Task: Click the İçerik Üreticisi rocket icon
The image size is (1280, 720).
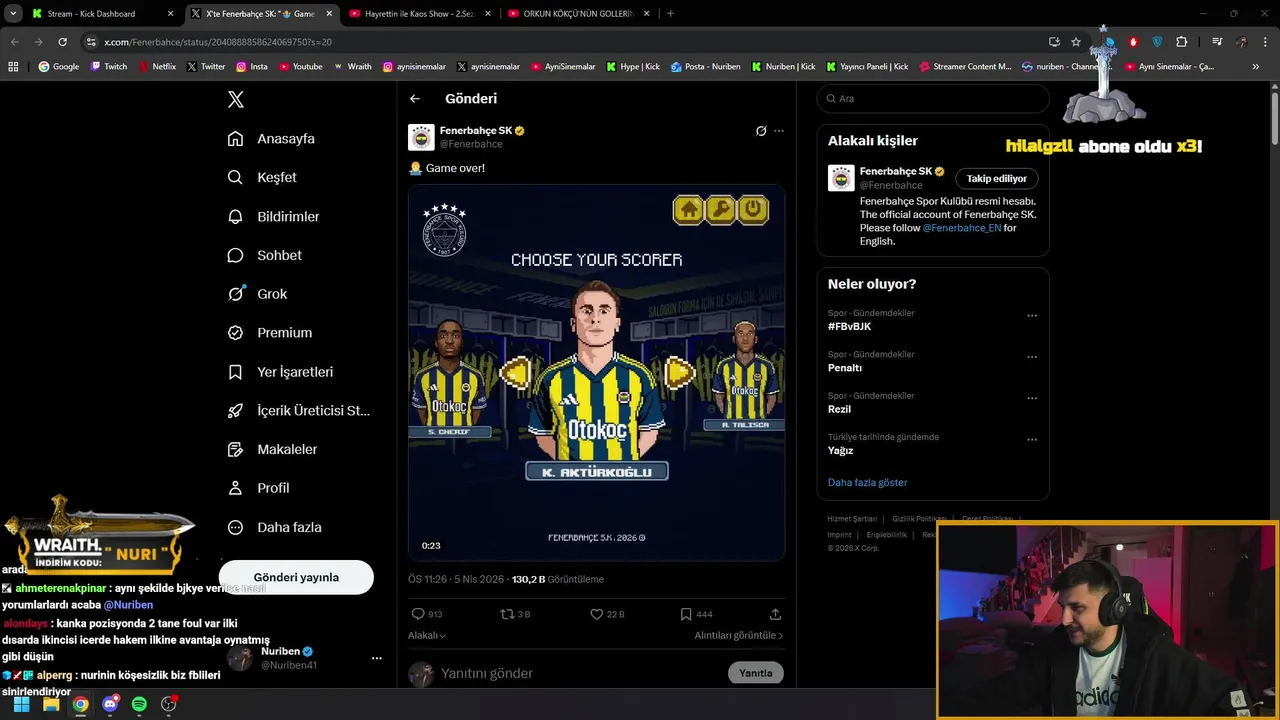Action: pos(235,410)
